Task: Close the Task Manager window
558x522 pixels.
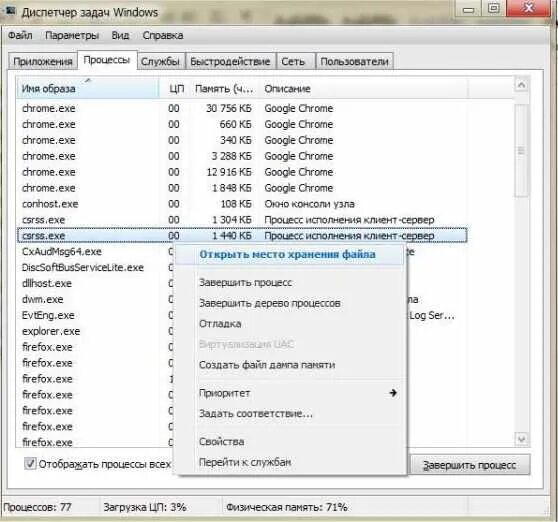Action: [529, 8]
